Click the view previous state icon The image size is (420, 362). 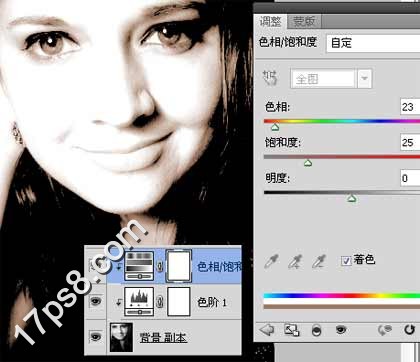point(385,330)
